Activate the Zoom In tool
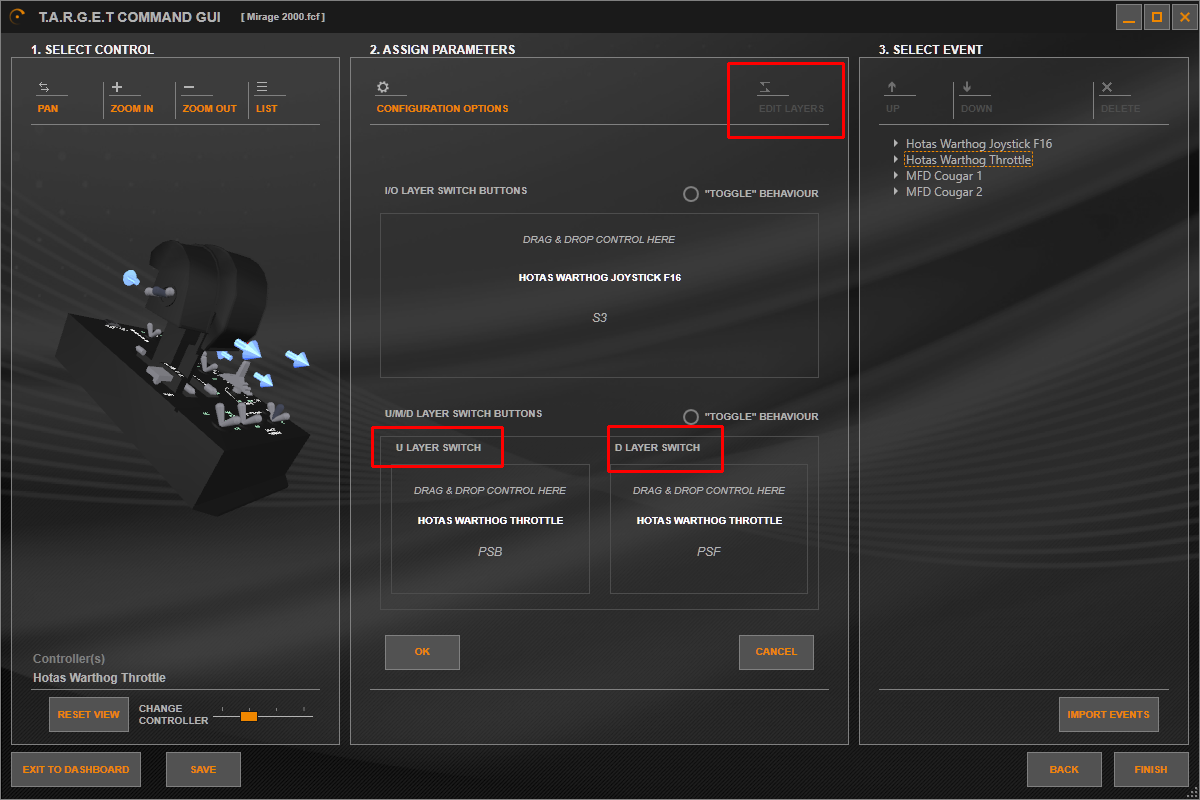 tap(118, 87)
